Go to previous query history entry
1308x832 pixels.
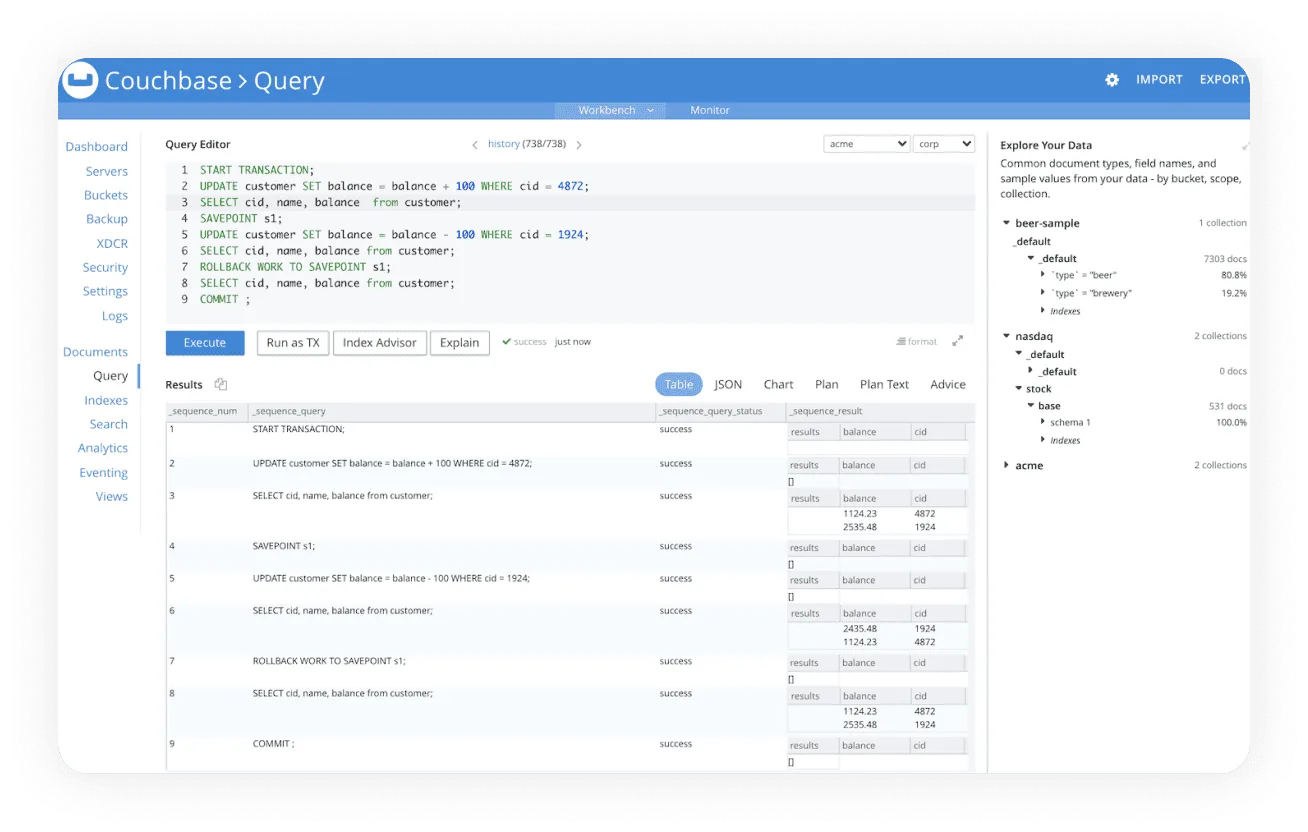click(x=475, y=145)
